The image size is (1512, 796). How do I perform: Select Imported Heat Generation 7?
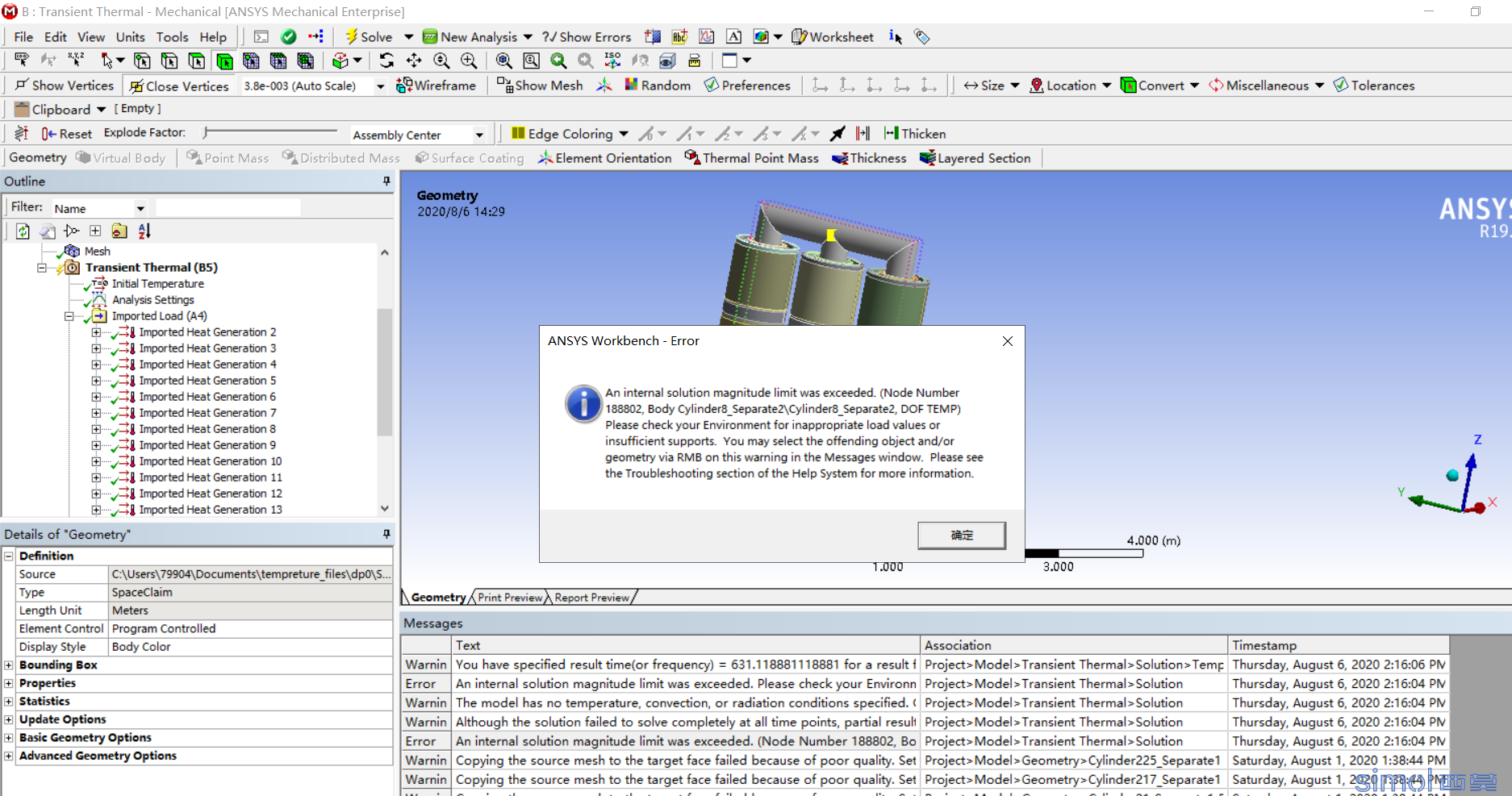pos(207,413)
